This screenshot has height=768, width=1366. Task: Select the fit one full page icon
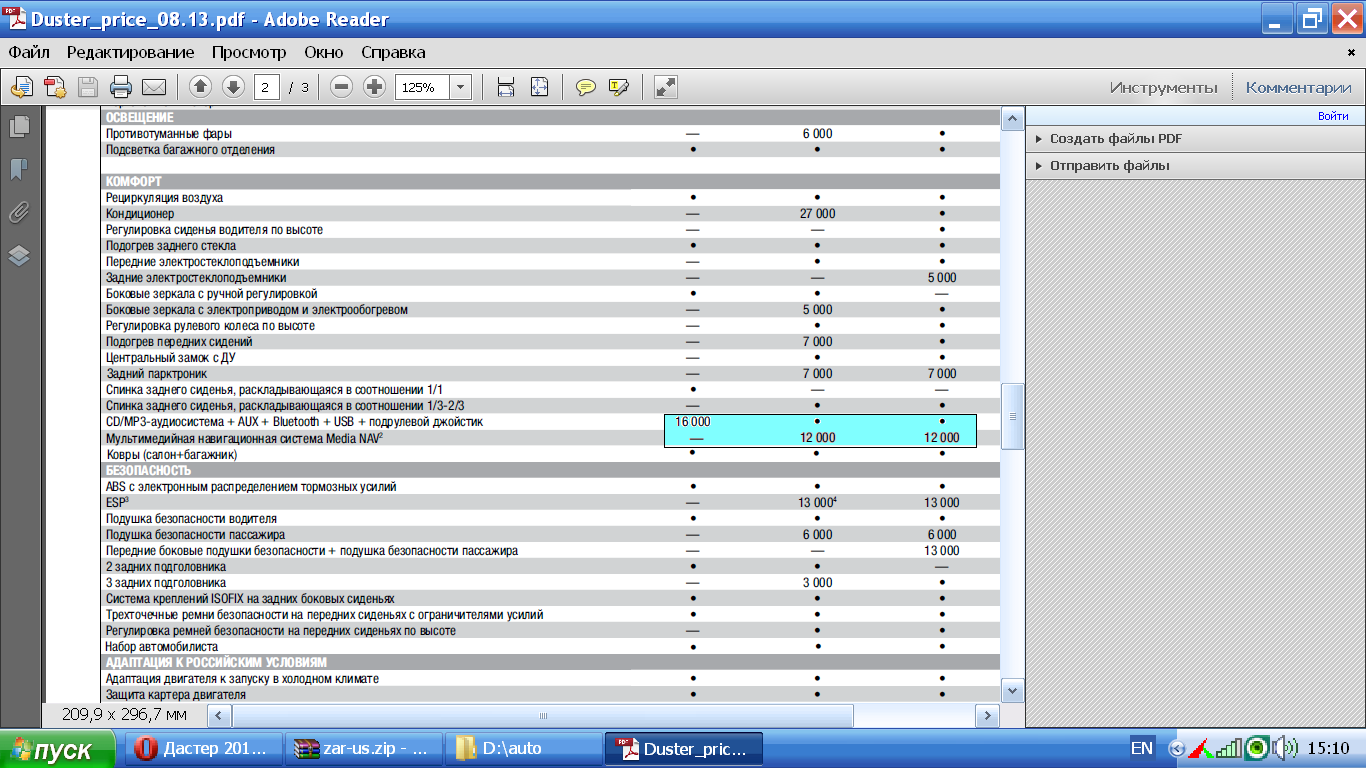coord(540,87)
